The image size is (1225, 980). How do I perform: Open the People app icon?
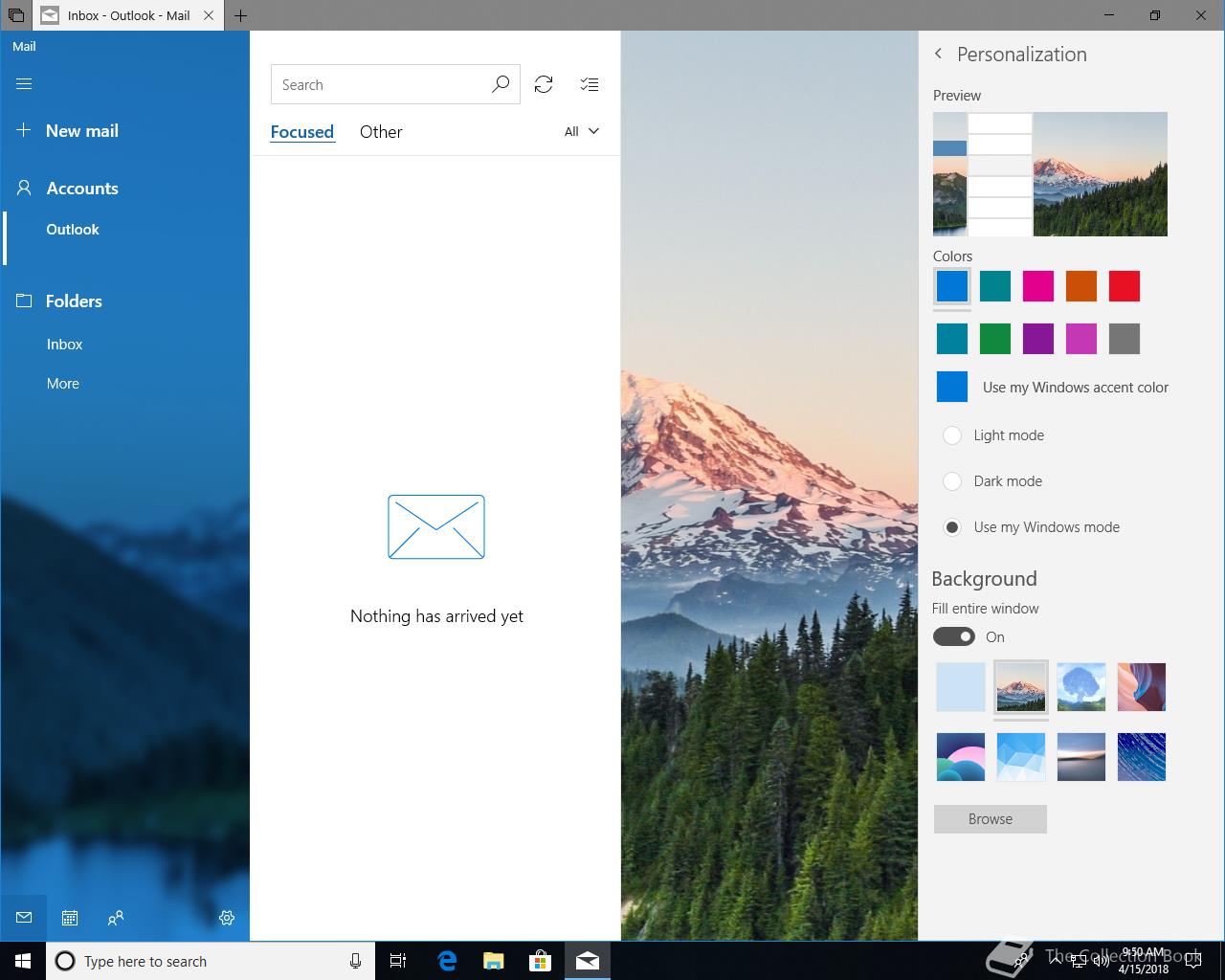116,917
